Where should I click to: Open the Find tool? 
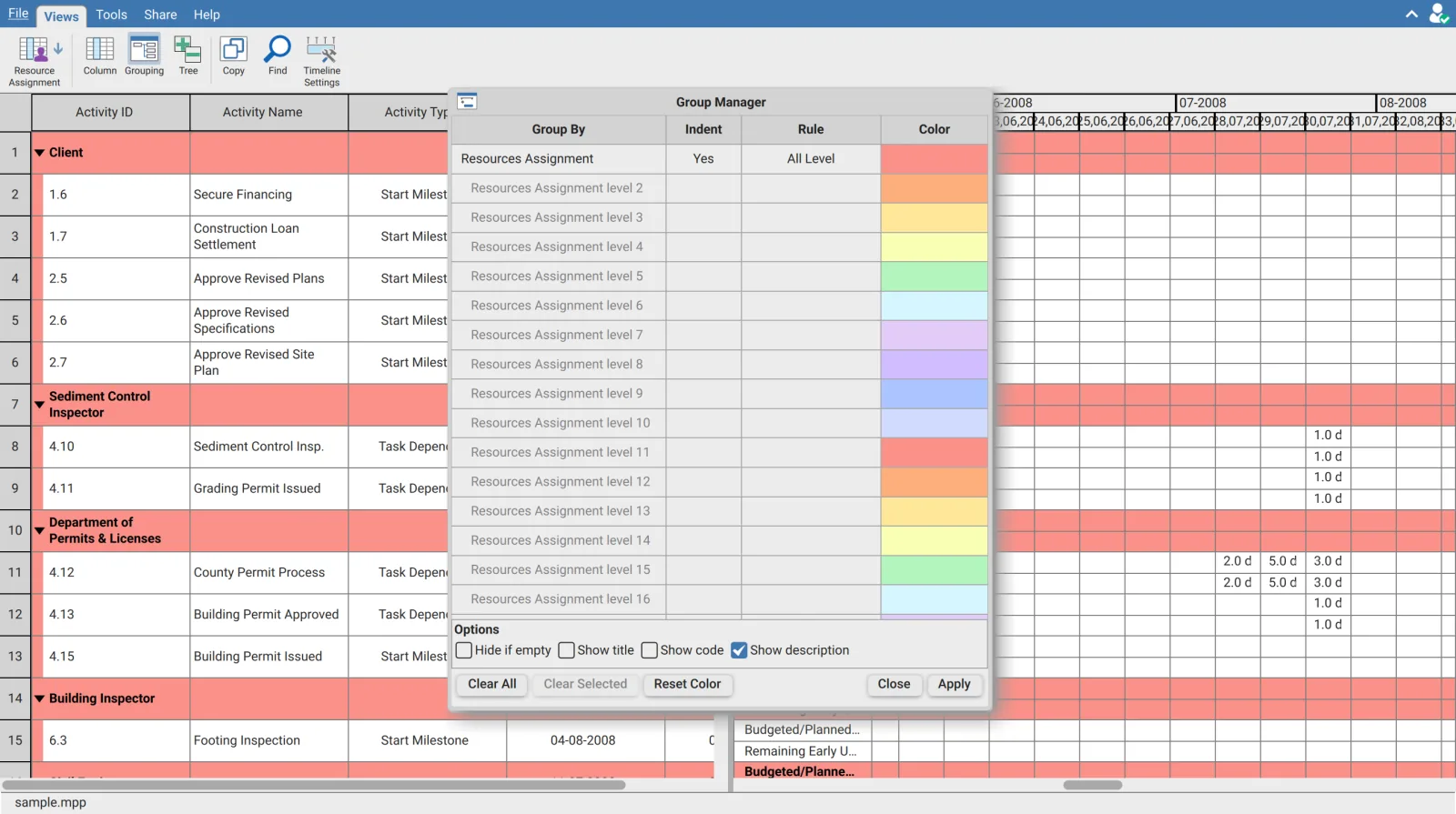(278, 55)
